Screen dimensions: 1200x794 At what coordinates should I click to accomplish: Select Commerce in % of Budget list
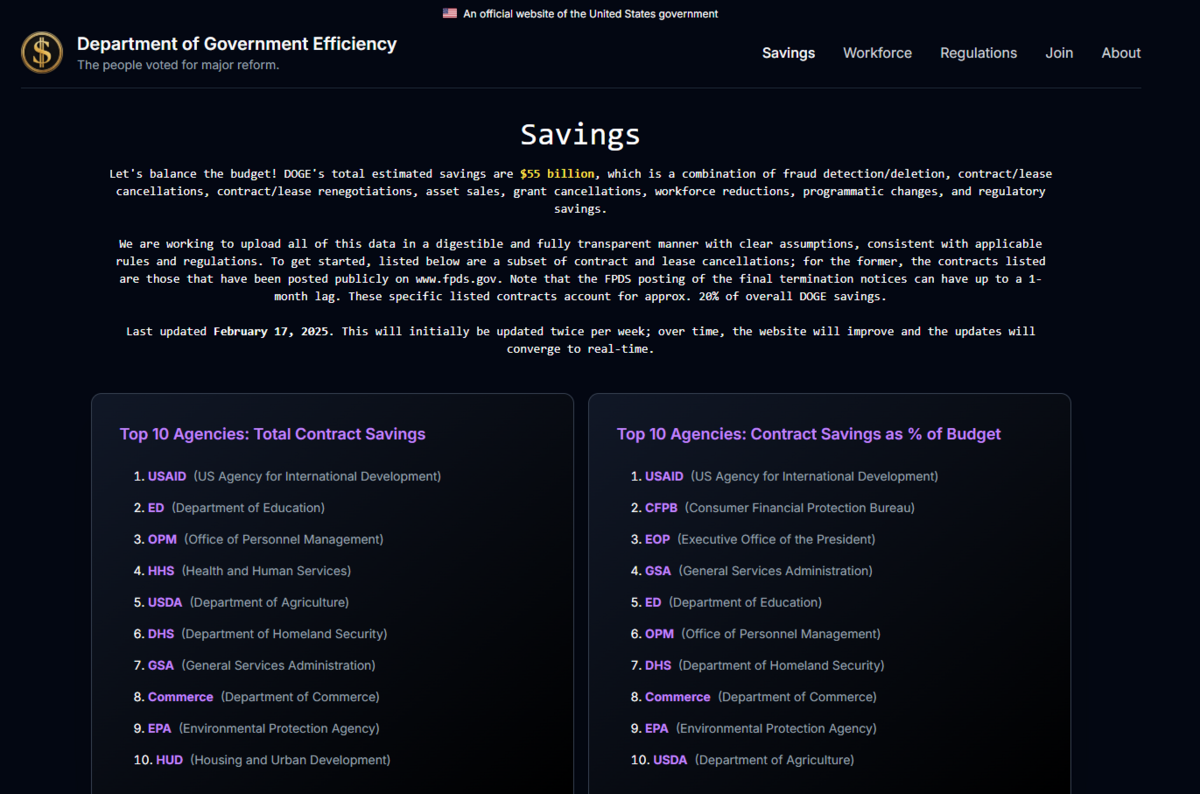678,697
